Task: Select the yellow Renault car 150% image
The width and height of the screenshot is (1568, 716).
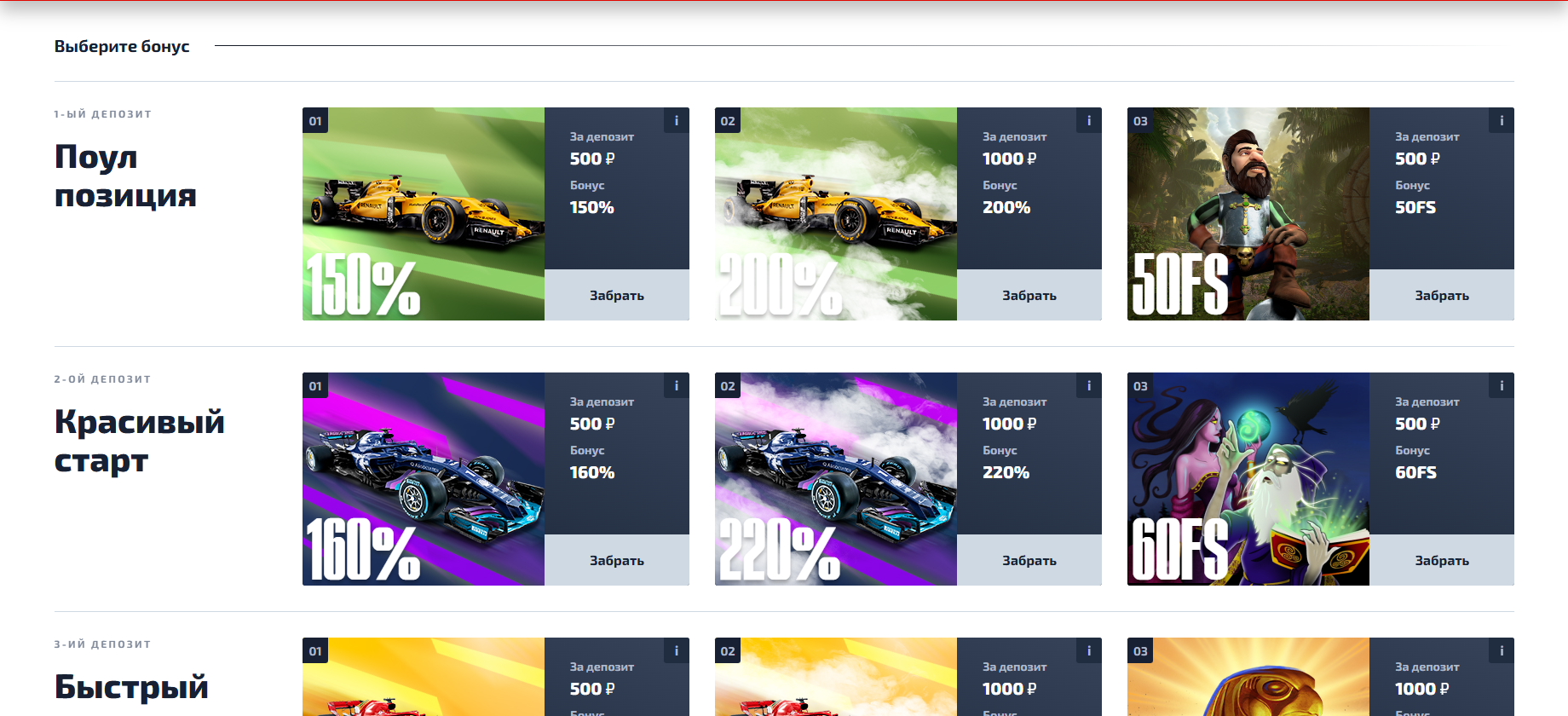Action: pyautogui.click(x=424, y=213)
